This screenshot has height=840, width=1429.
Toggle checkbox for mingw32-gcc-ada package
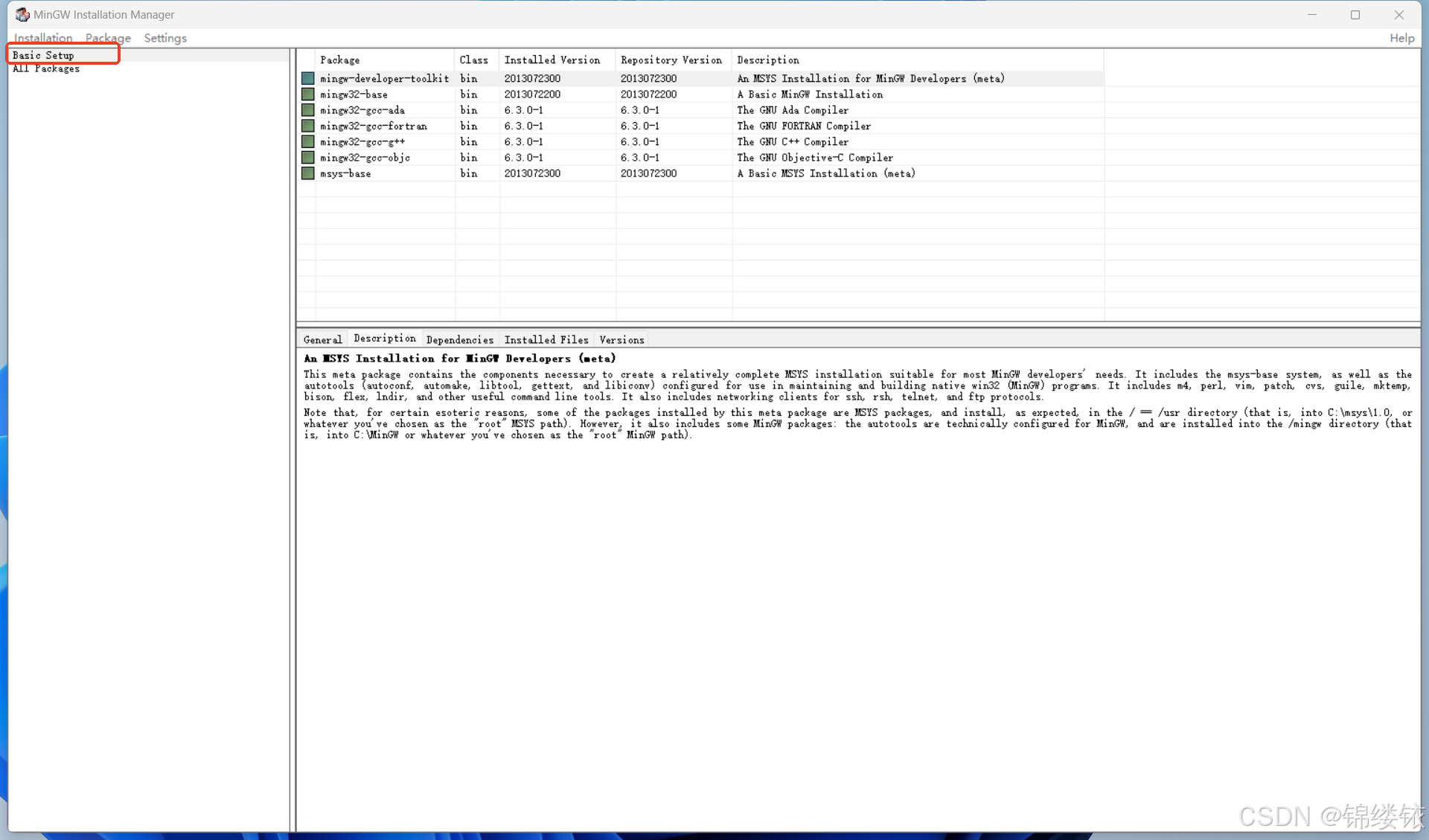(x=307, y=110)
